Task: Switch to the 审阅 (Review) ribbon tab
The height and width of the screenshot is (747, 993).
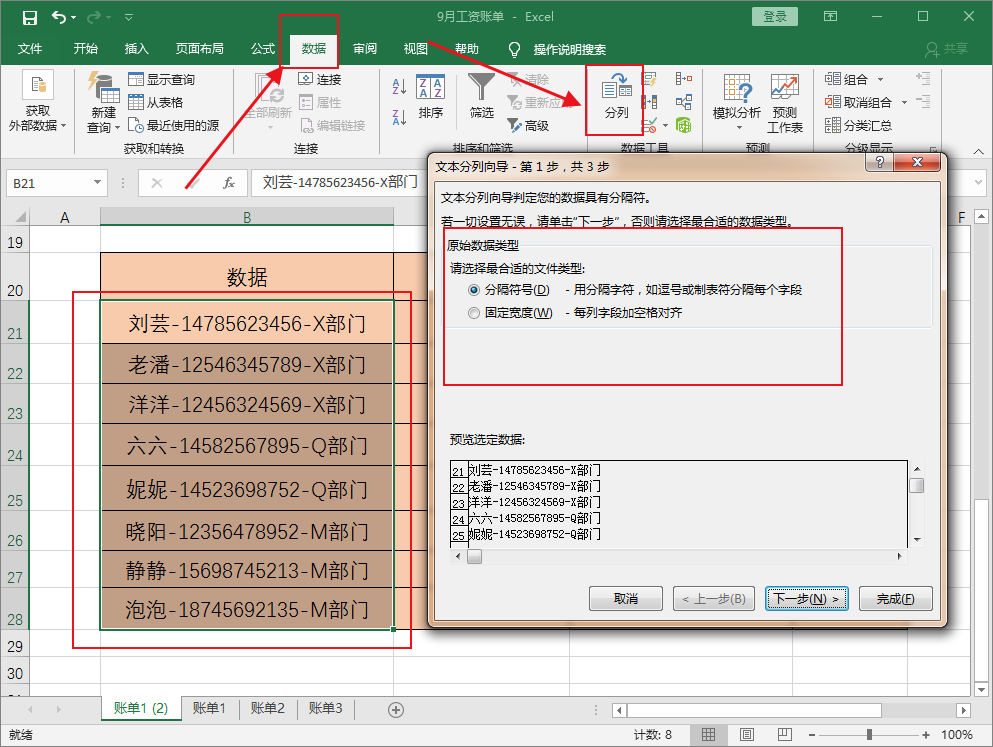Action: [x=365, y=49]
